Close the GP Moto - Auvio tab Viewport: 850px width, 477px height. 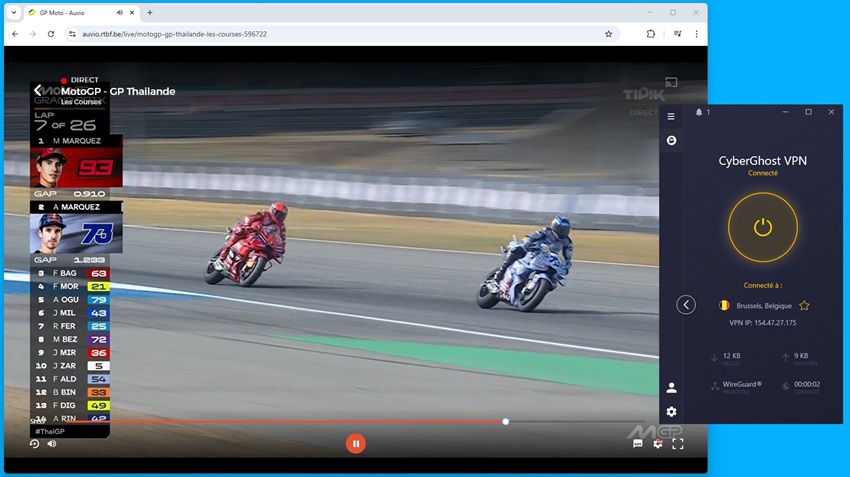click(x=132, y=12)
